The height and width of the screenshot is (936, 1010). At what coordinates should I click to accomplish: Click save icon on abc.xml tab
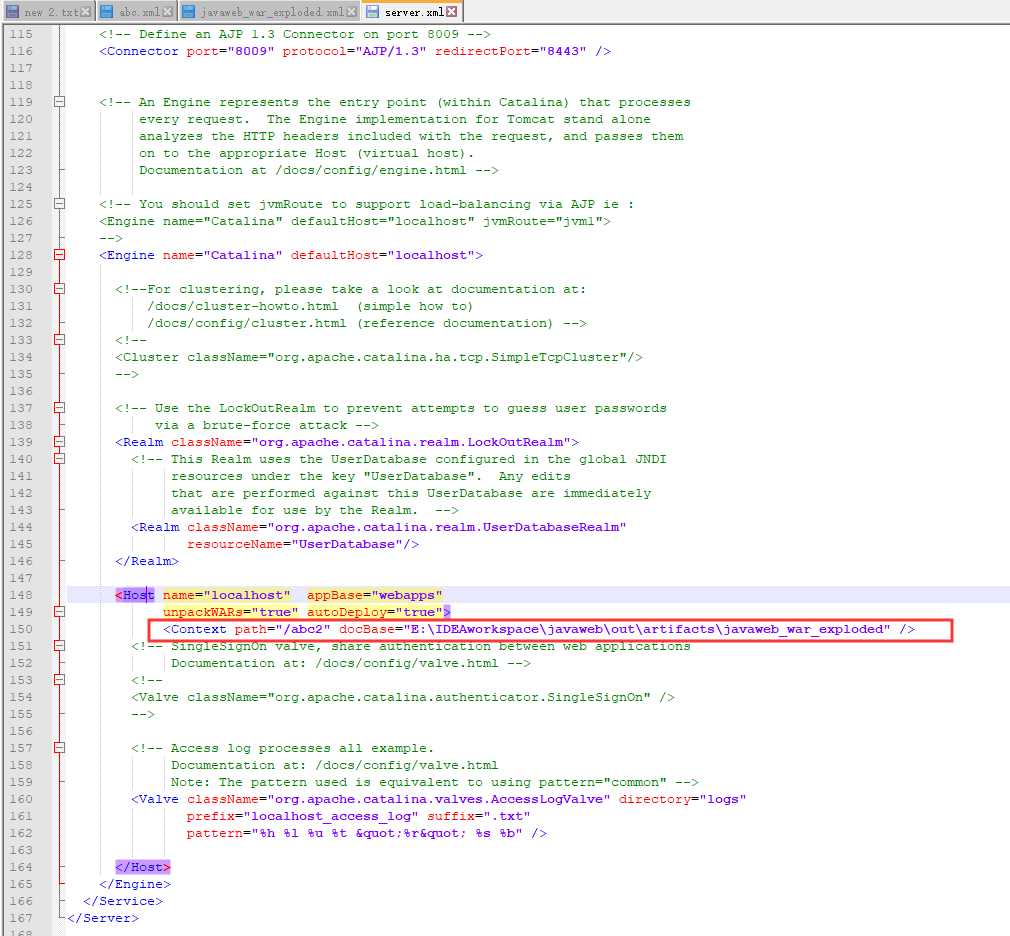point(107,12)
